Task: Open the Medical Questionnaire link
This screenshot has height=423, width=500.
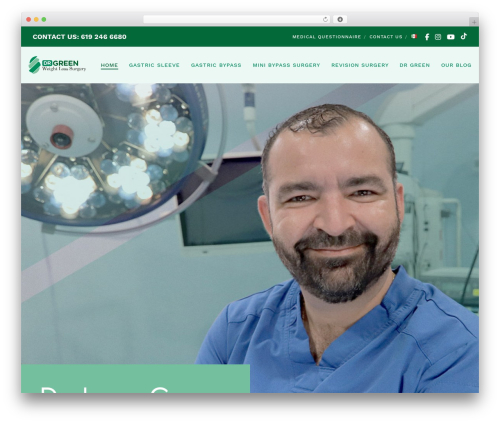Action: [x=327, y=37]
